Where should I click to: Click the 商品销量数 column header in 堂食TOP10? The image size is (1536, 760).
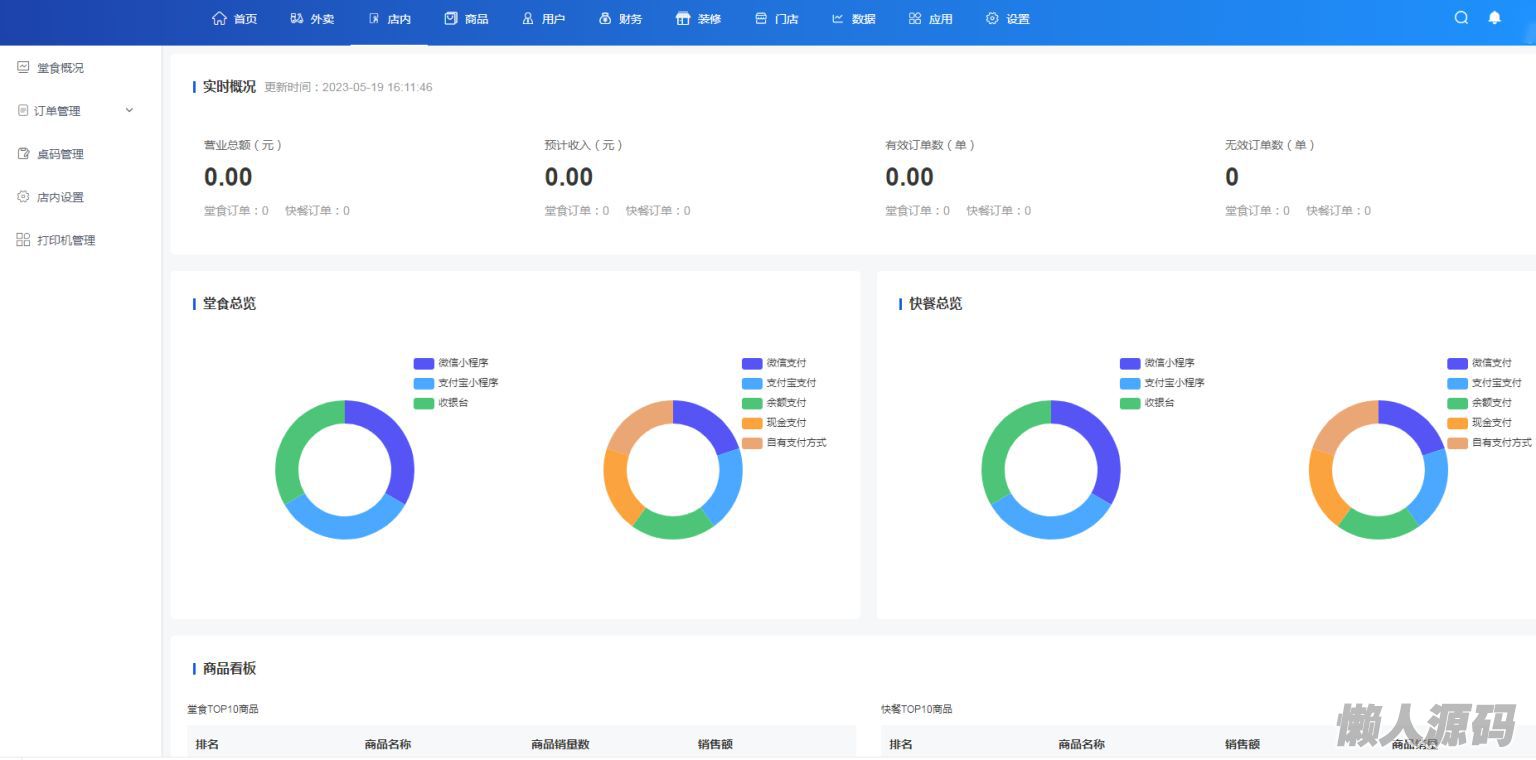(560, 744)
